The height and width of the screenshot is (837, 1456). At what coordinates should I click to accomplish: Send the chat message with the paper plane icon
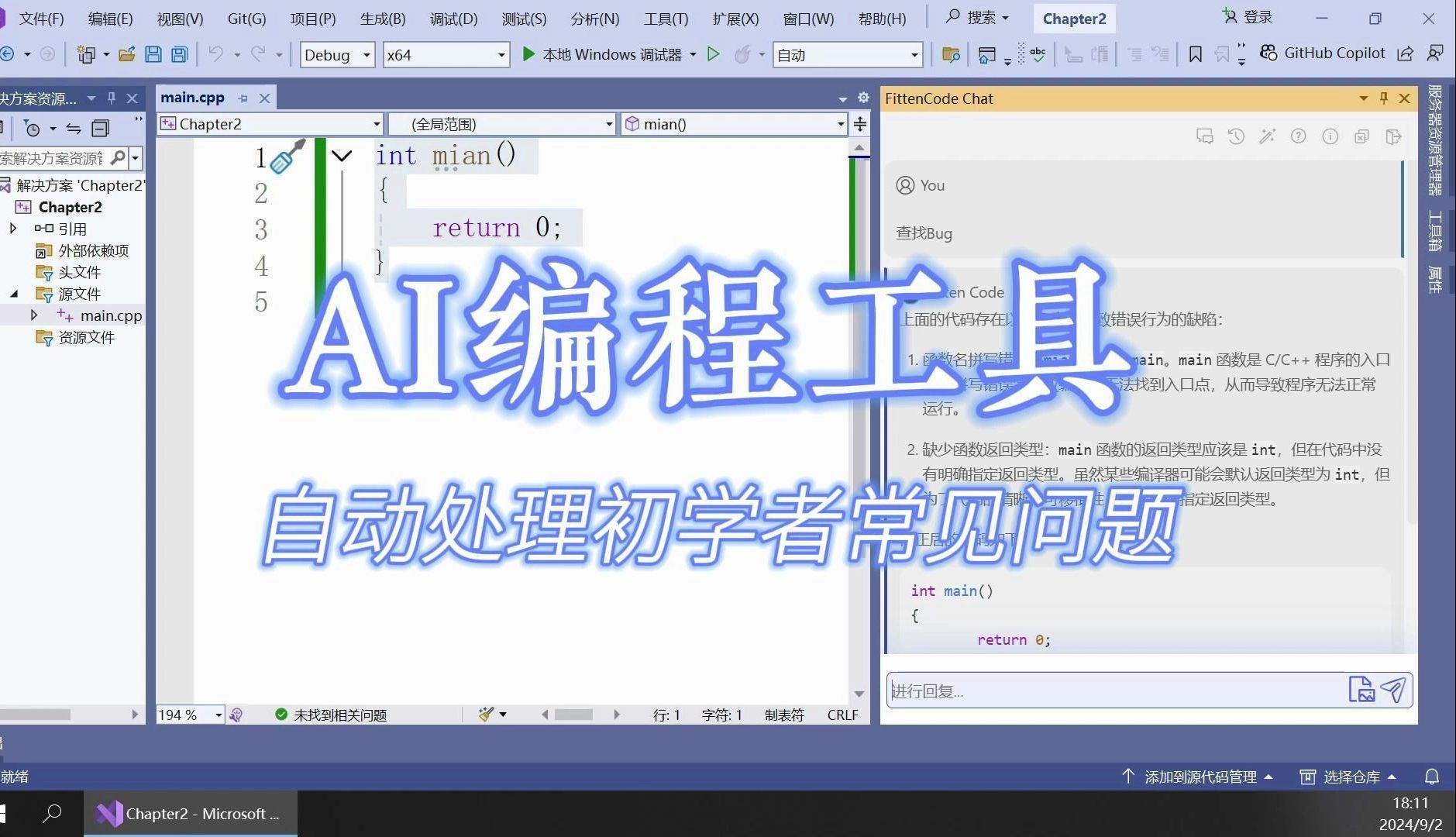(1393, 689)
